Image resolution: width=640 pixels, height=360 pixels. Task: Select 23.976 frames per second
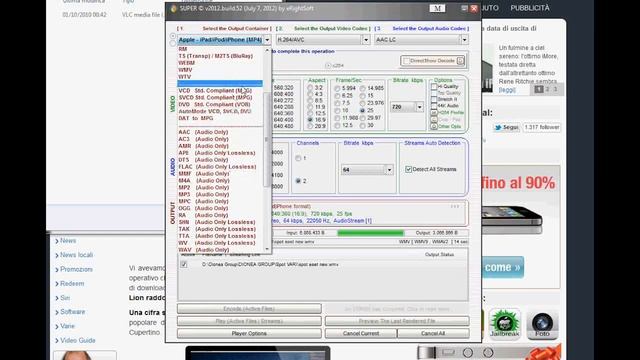tap(362, 103)
